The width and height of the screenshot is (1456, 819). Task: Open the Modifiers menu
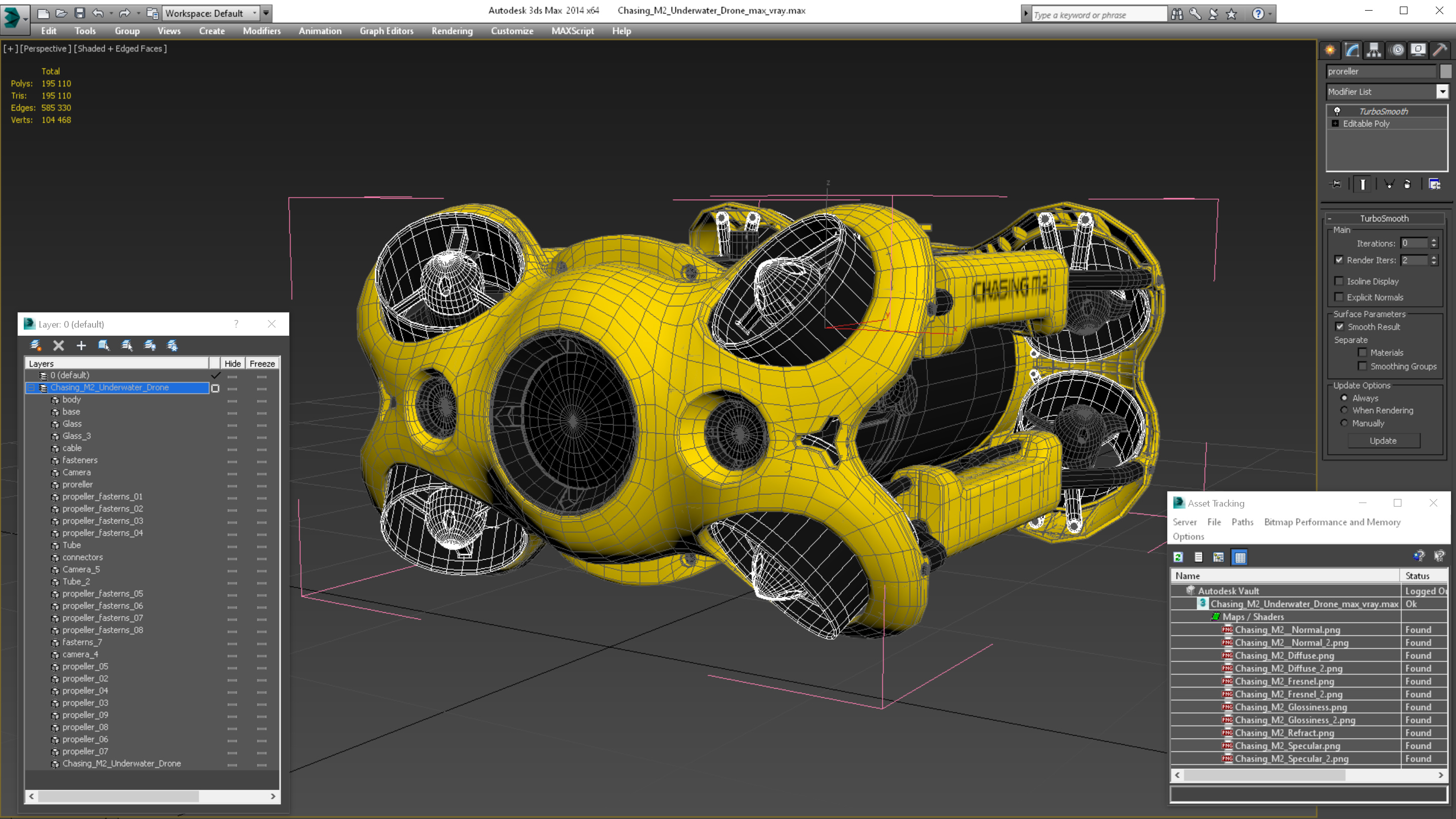pos(262,31)
